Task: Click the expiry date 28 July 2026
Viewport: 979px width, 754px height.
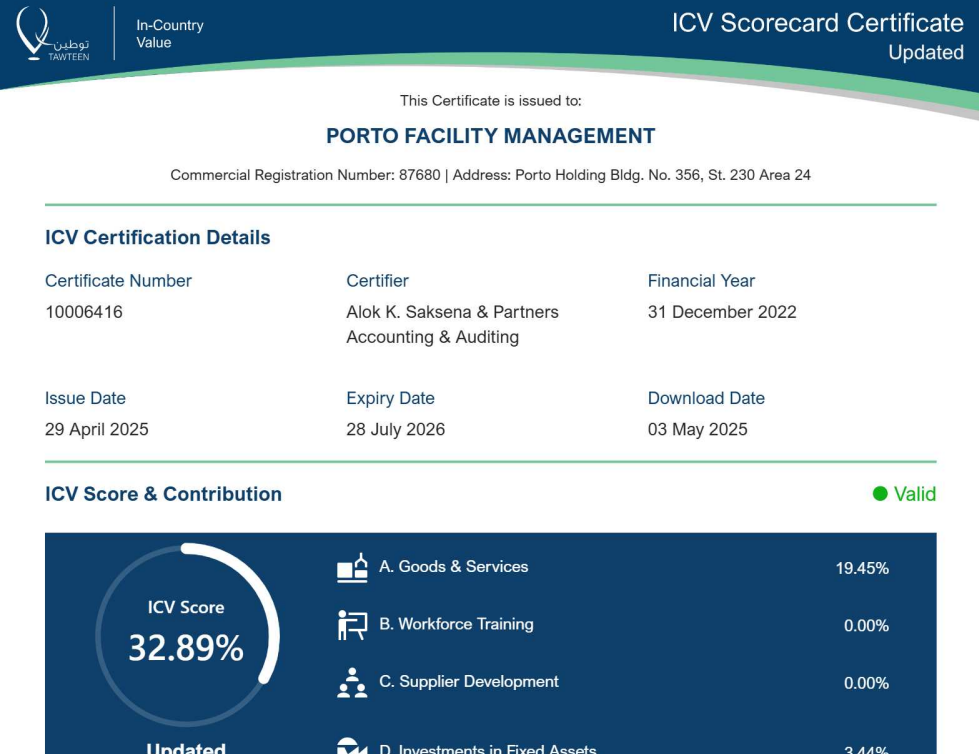Action: click(395, 429)
